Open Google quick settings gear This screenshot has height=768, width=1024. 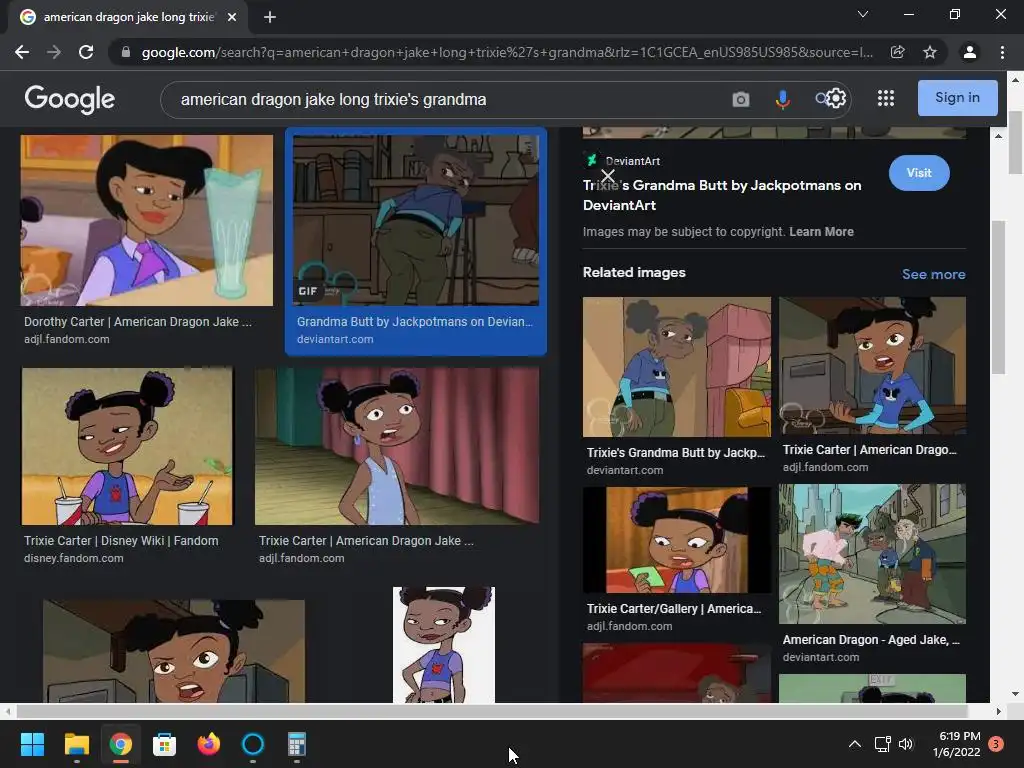836,99
